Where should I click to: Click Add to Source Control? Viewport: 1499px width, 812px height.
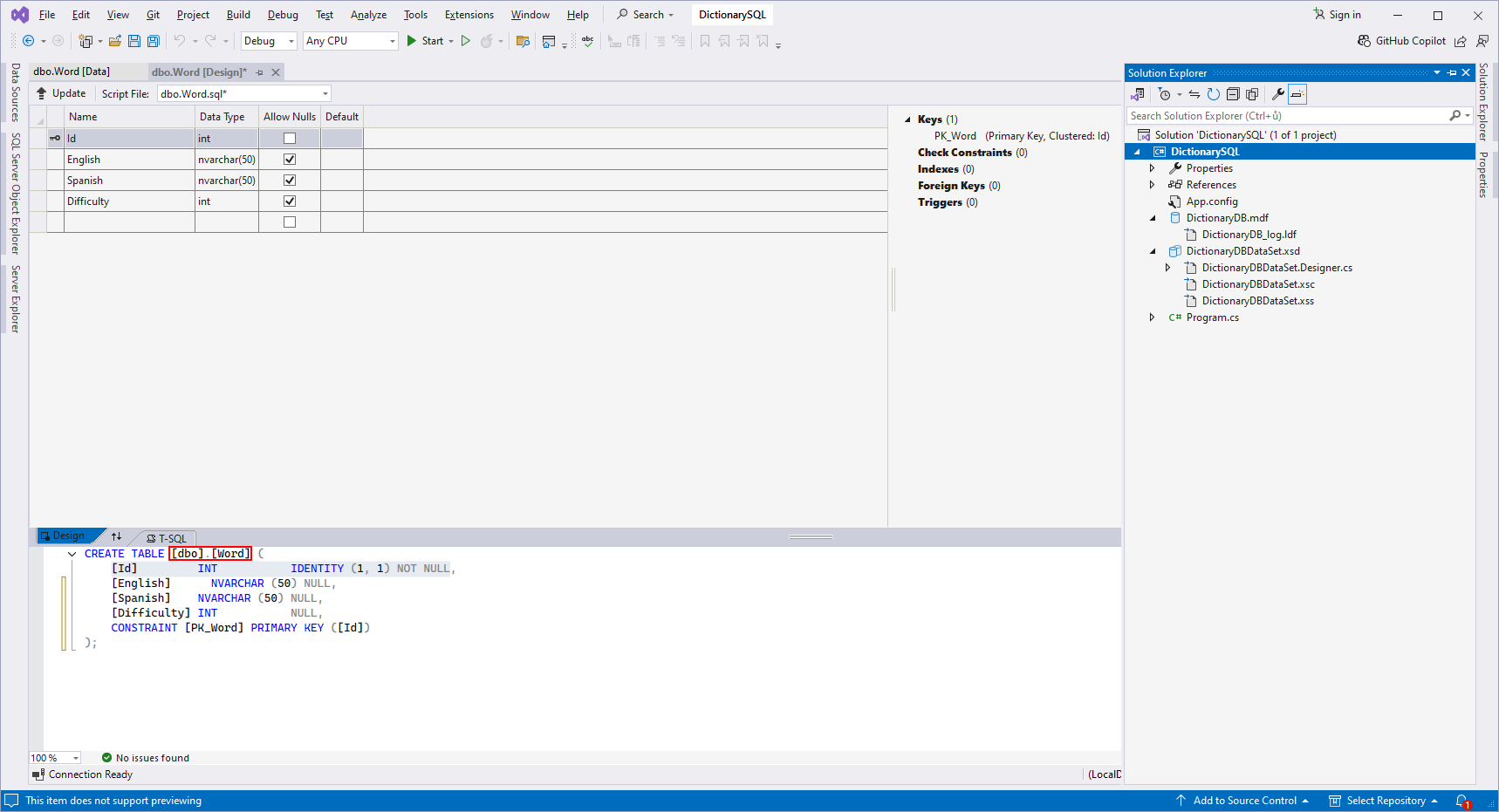coord(1243,801)
